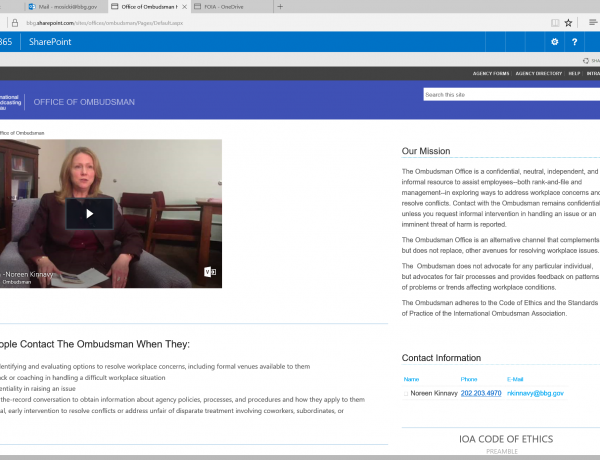Call phone number 202.203.4970
The height and width of the screenshot is (460, 600).
(481, 393)
